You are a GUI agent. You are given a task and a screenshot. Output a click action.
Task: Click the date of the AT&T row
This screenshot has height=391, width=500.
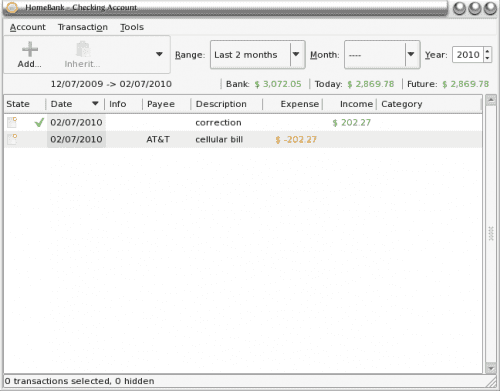pos(76,139)
